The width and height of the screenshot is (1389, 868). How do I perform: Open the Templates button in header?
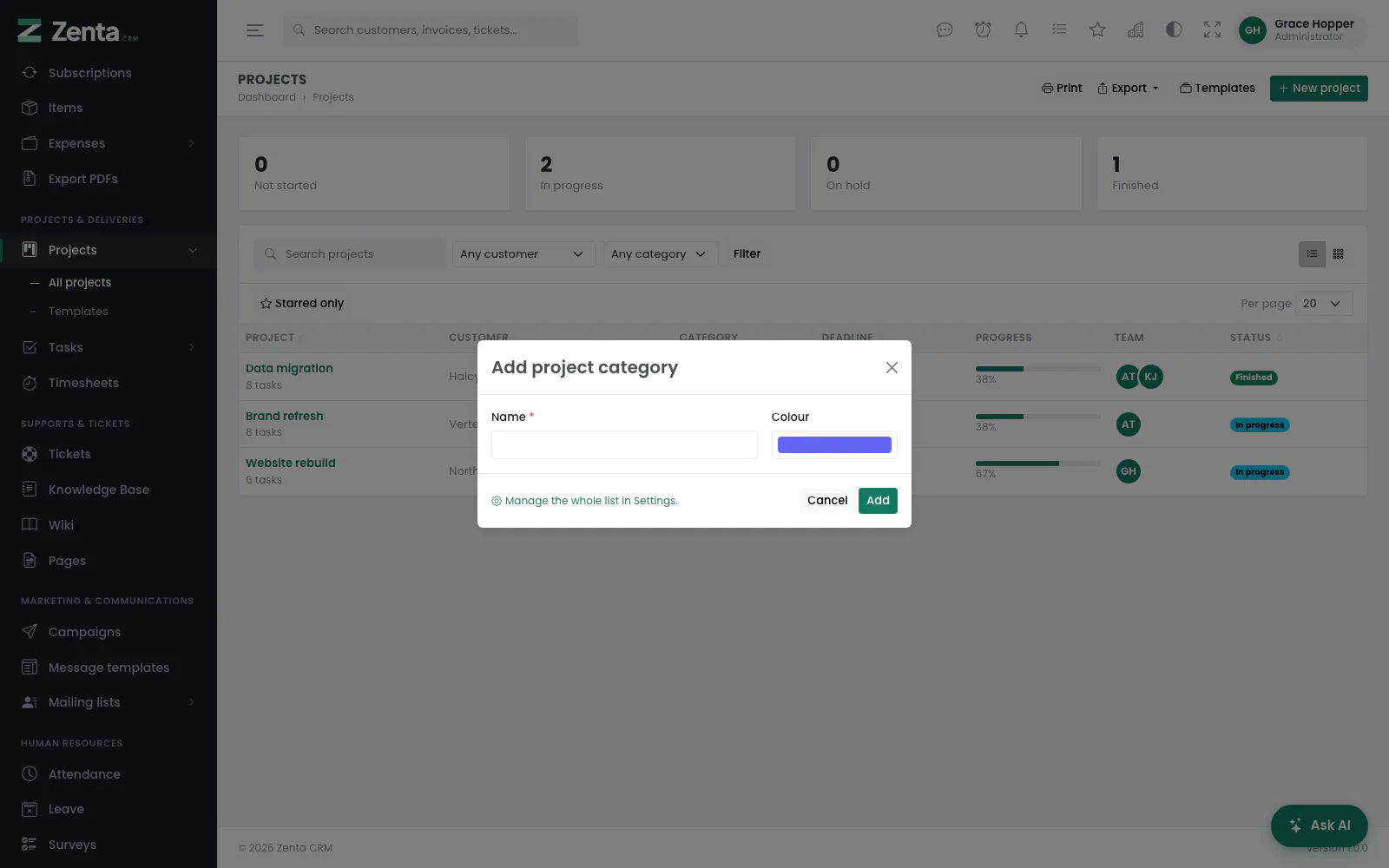click(1217, 89)
